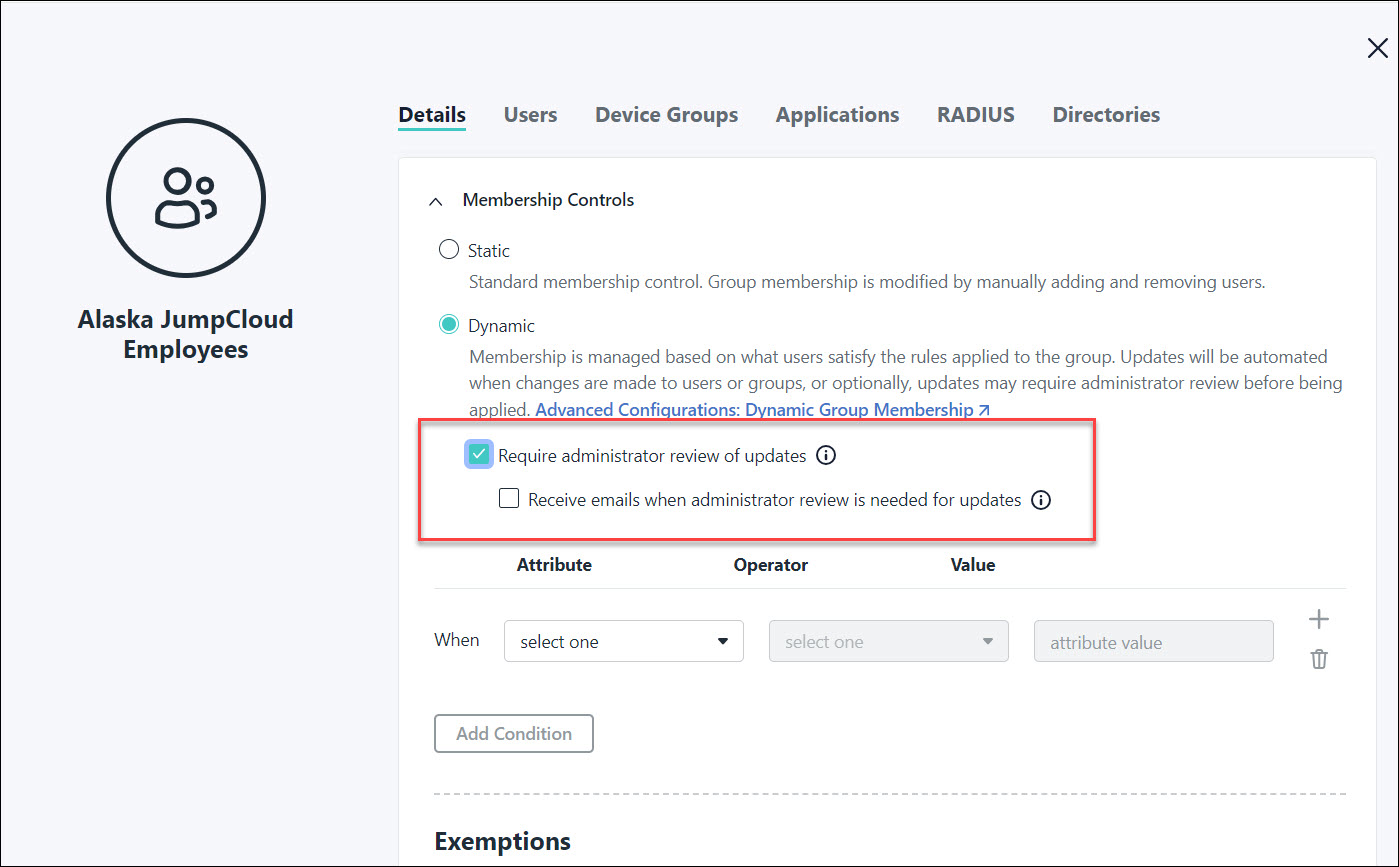Open the Operator select one dropdown
Viewport: 1399px width, 867px height.
pyautogui.click(x=888, y=641)
